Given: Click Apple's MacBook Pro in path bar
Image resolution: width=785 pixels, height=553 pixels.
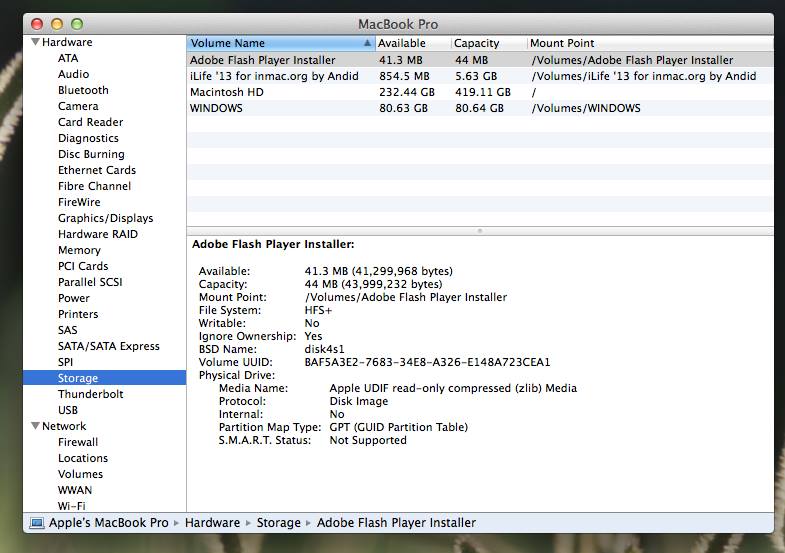Looking at the screenshot, I should 109,523.
